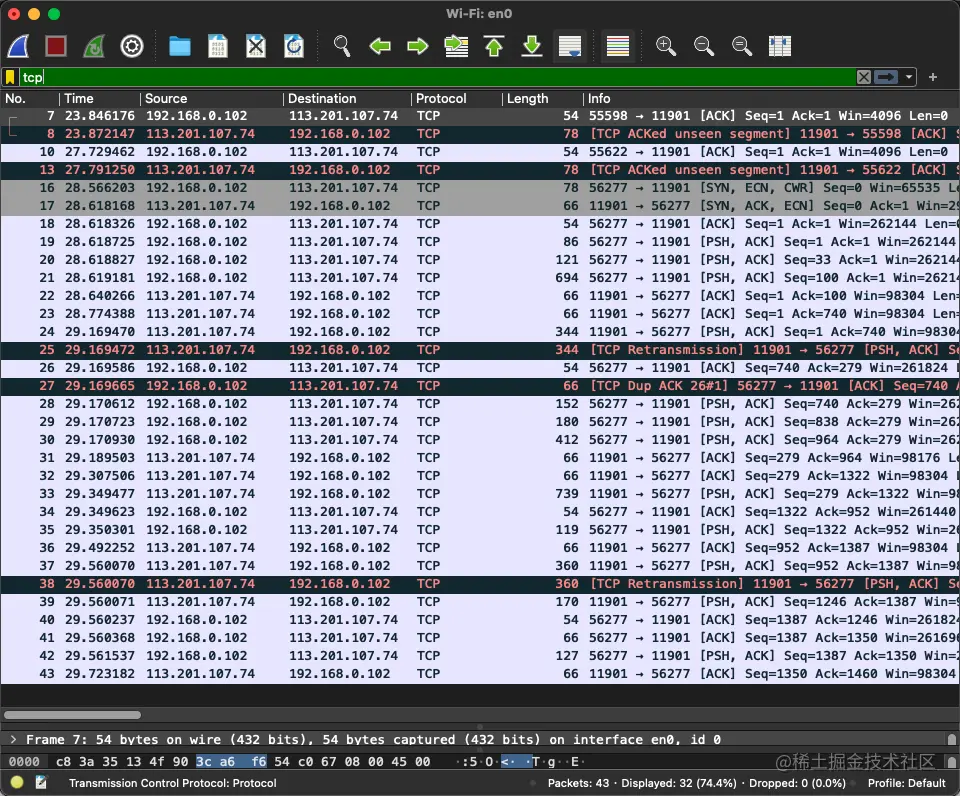Click Transmission Control Protocol status text

(x=173, y=783)
